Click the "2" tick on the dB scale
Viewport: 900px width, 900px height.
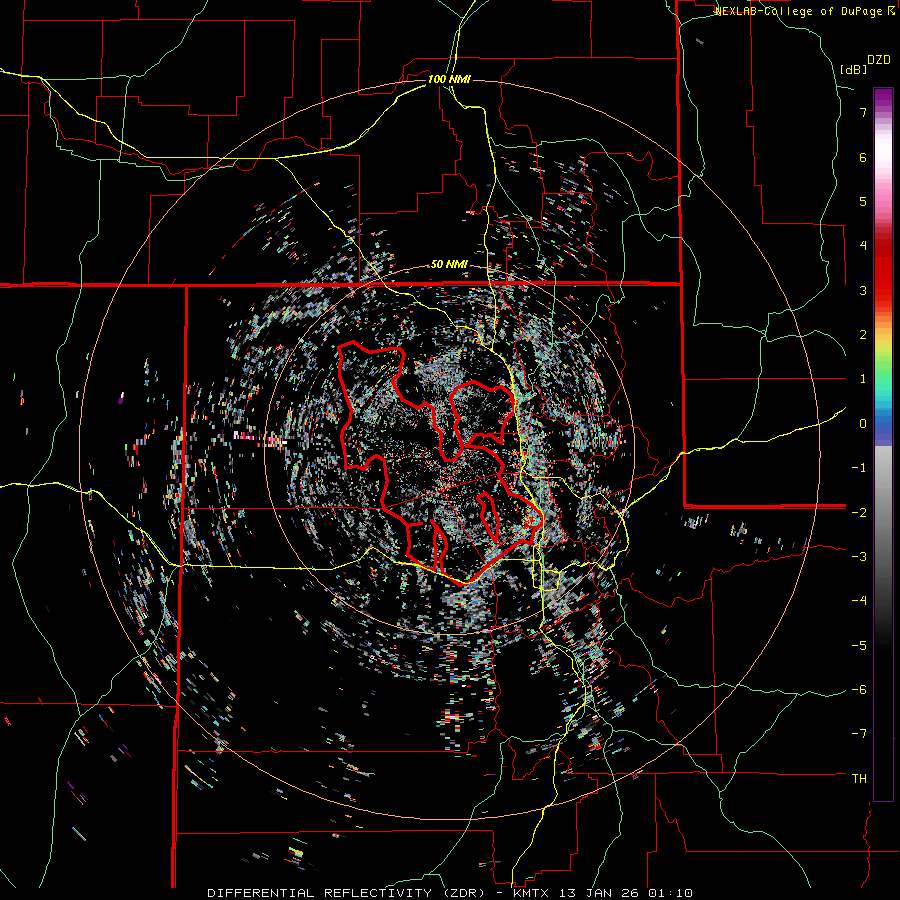pyautogui.click(x=863, y=335)
